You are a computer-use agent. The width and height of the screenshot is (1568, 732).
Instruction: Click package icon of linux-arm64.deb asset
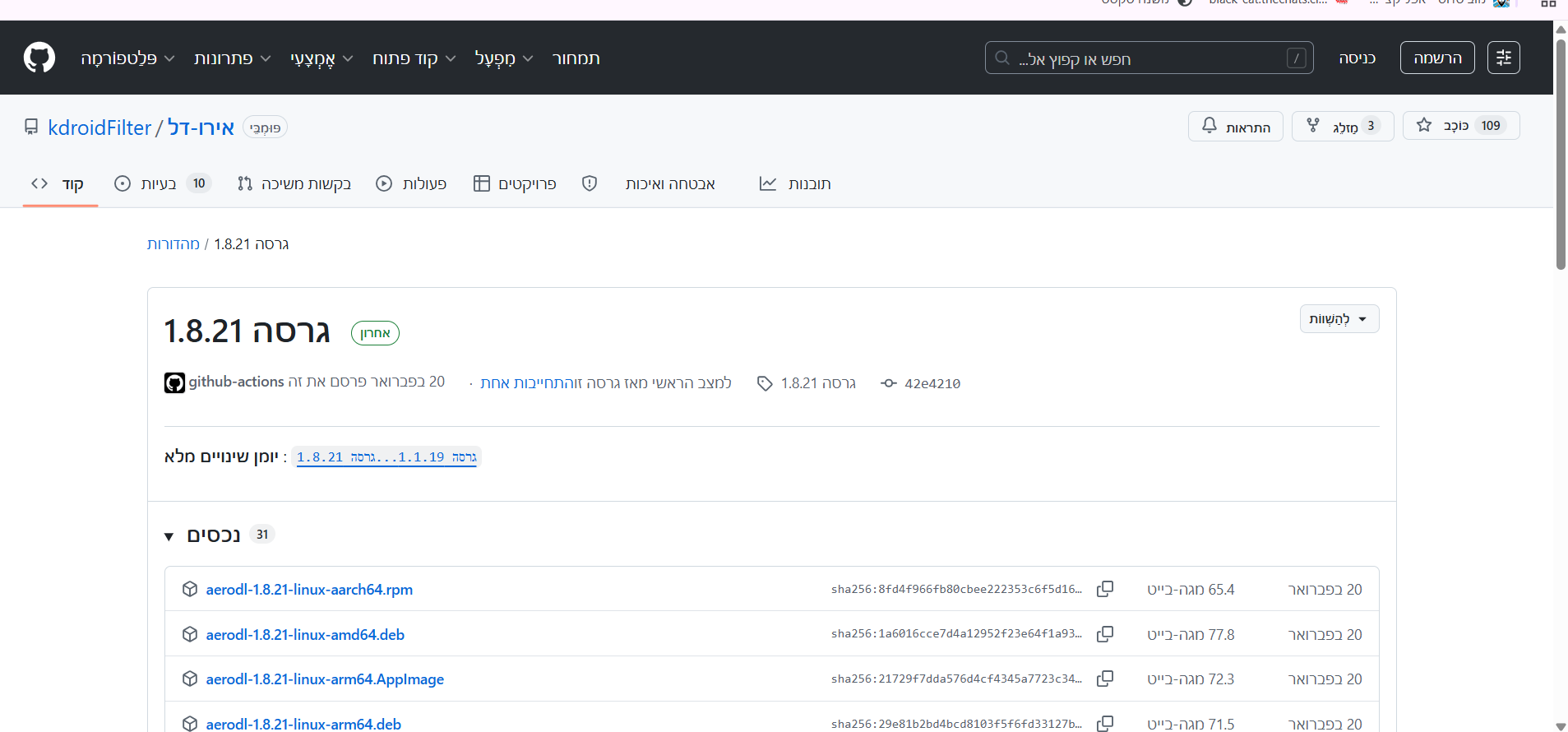(190, 724)
